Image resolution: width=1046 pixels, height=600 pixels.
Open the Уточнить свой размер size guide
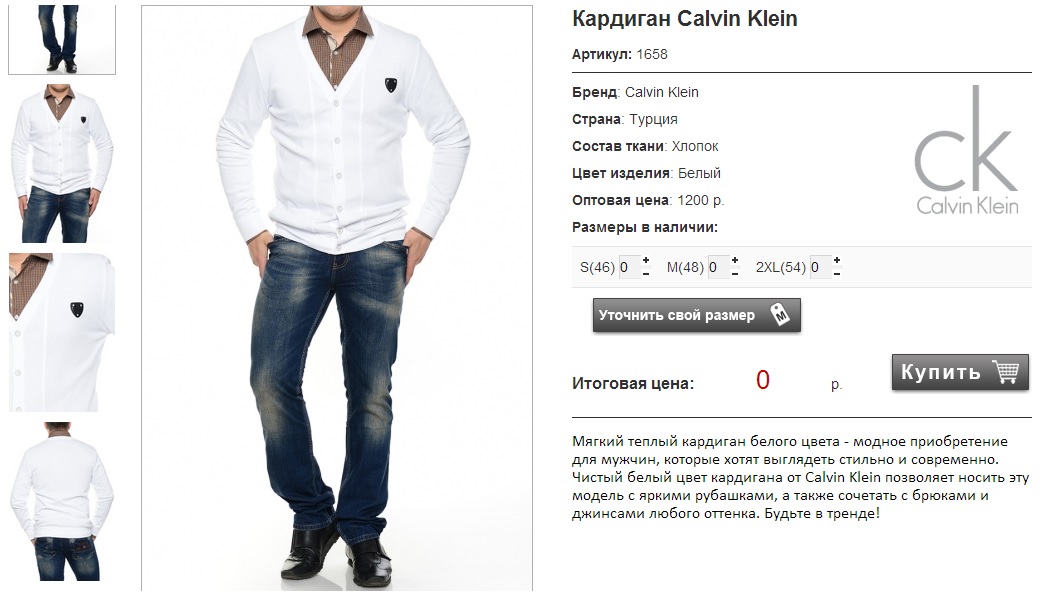click(x=696, y=315)
